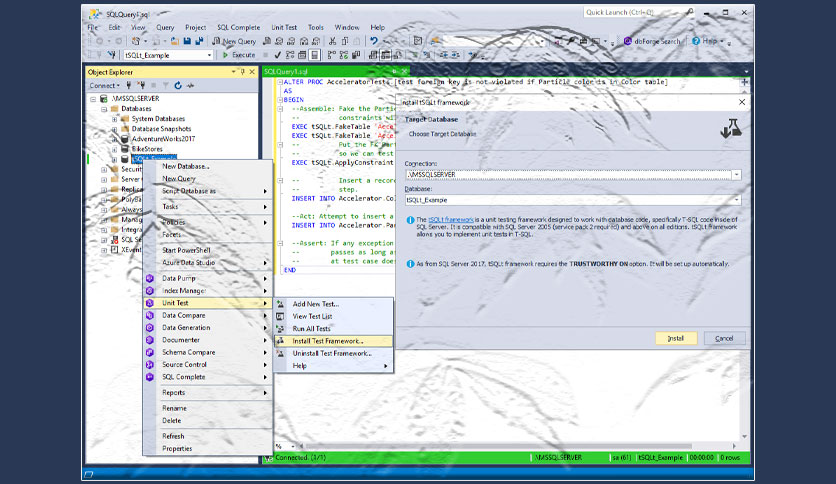Expand the Database Snapshots tree node
Image resolution: width=836 pixels, height=484 pixels.
(114, 129)
